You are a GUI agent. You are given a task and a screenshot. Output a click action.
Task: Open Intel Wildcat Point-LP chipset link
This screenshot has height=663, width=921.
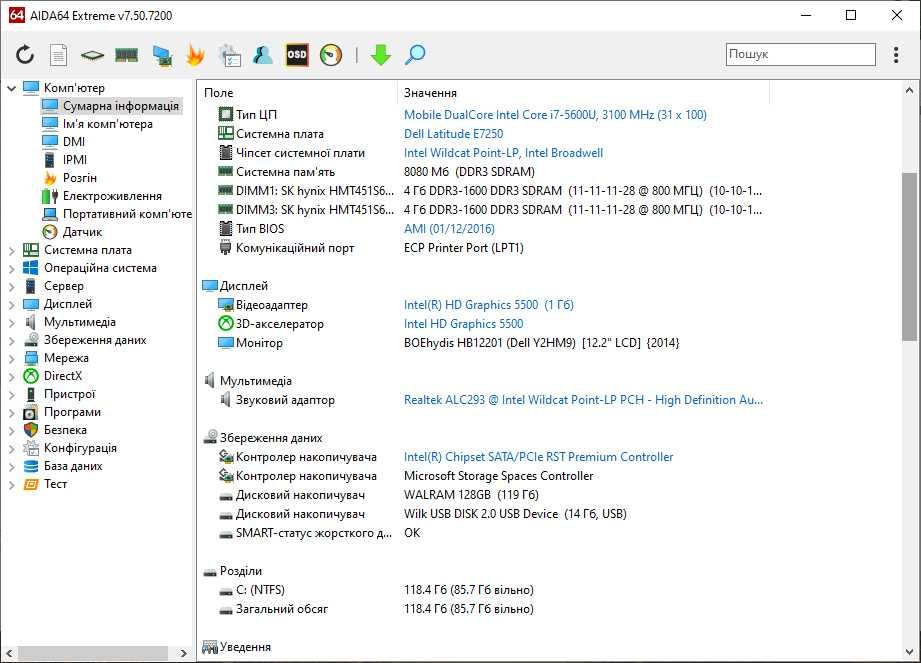point(503,153)
